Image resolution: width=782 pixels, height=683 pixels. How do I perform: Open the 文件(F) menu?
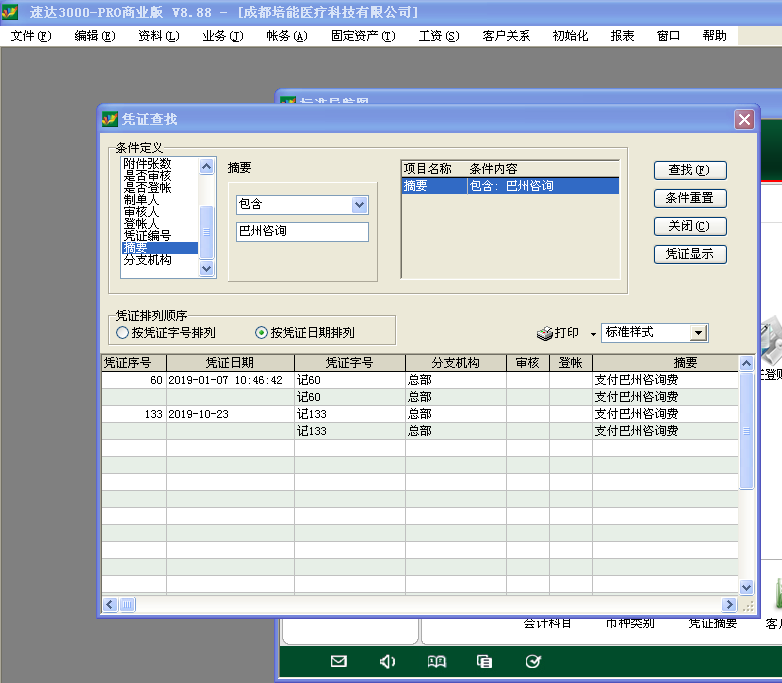(x=31, y=36)
